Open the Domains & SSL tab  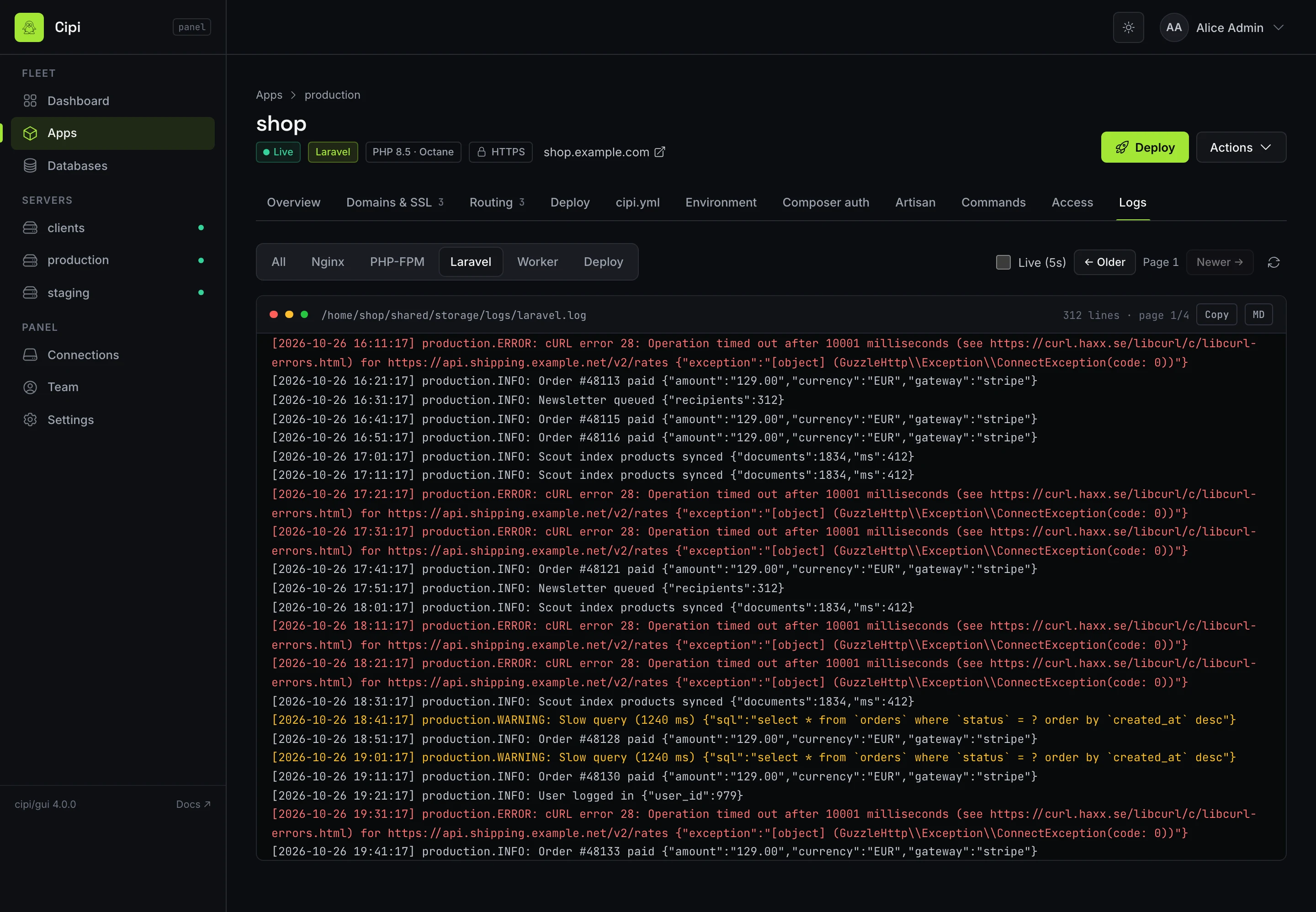tap(394, 202)
